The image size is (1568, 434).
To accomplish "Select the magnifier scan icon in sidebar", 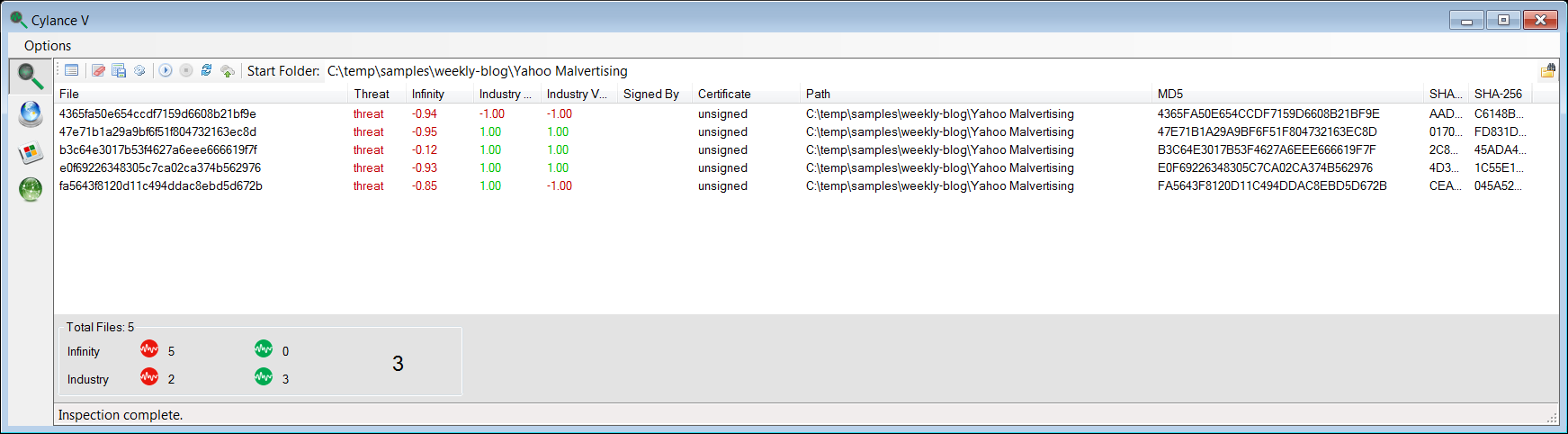I will point(31,77).
